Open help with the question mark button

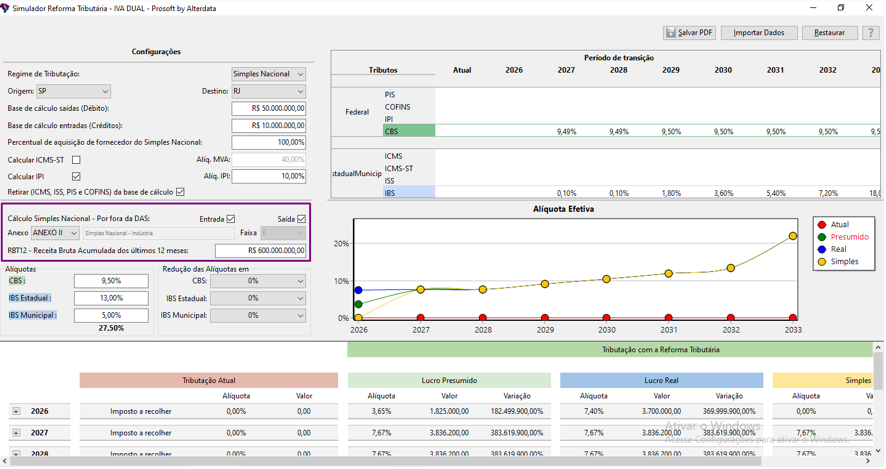[x=870, y=33]
